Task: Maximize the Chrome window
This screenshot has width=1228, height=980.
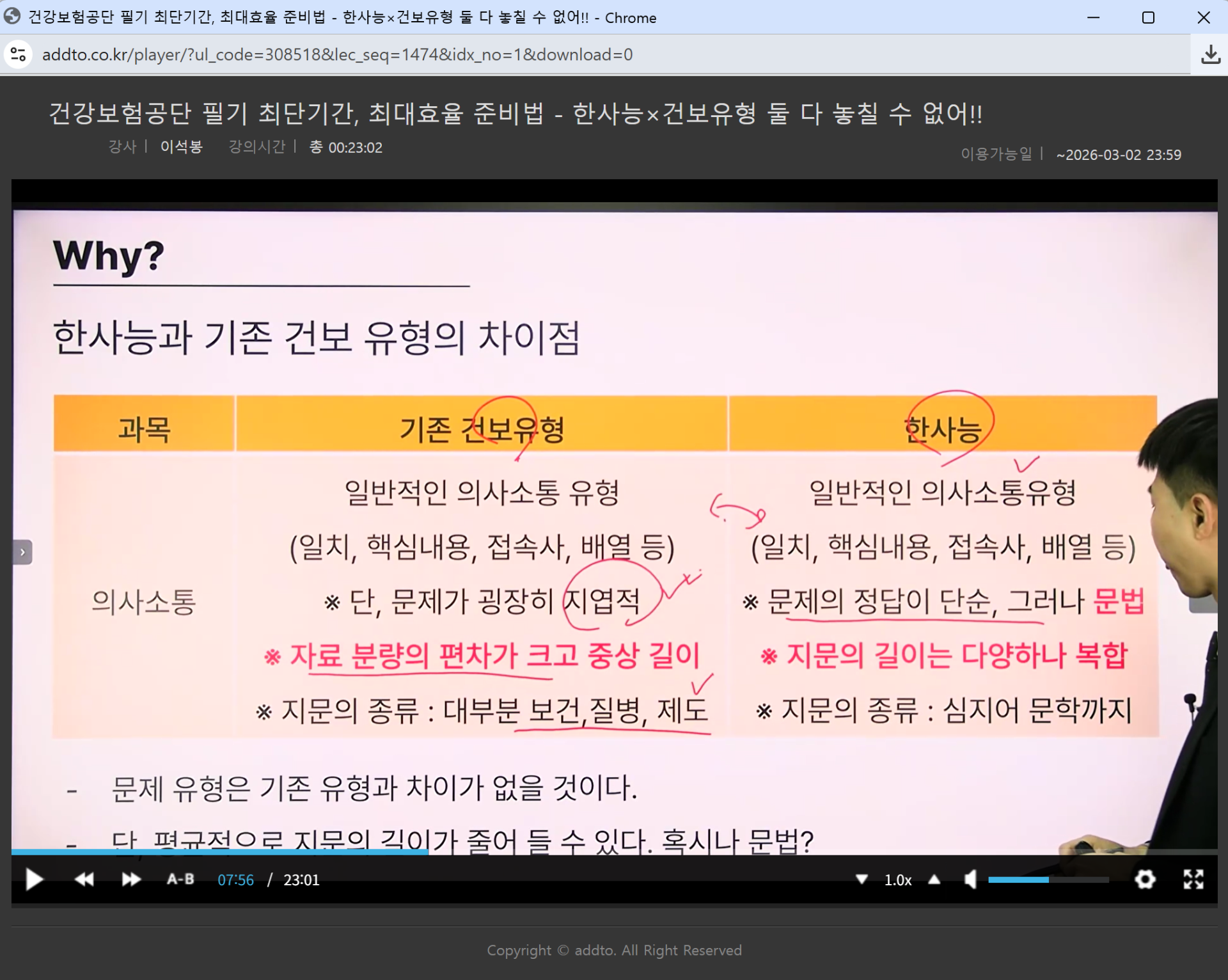Action: [1148, 17]
